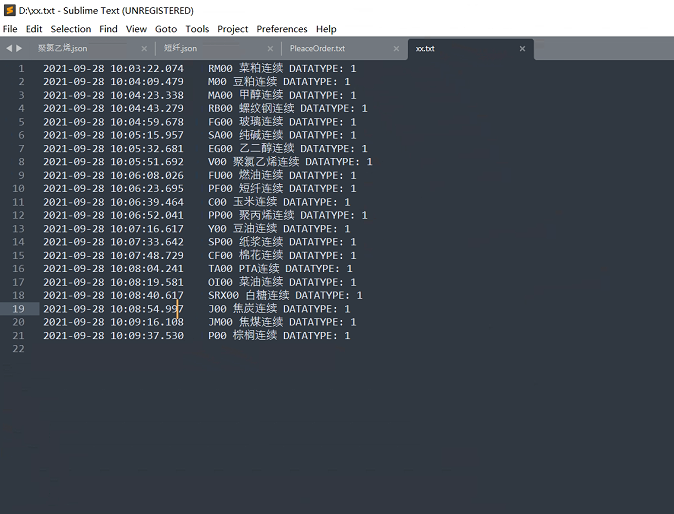Click the Sublime Text icon in title bar
674x514 pixels.
tap(9, 10)
